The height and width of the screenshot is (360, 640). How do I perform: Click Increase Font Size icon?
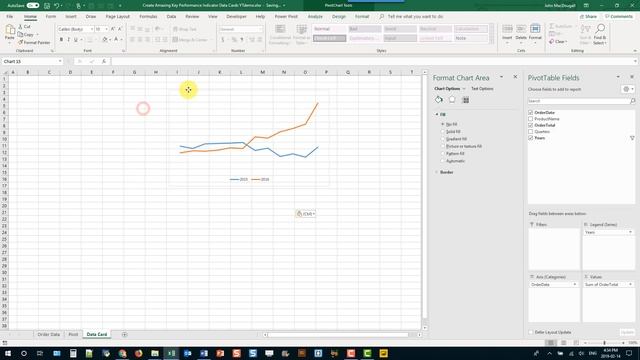(x=113, y=29)
